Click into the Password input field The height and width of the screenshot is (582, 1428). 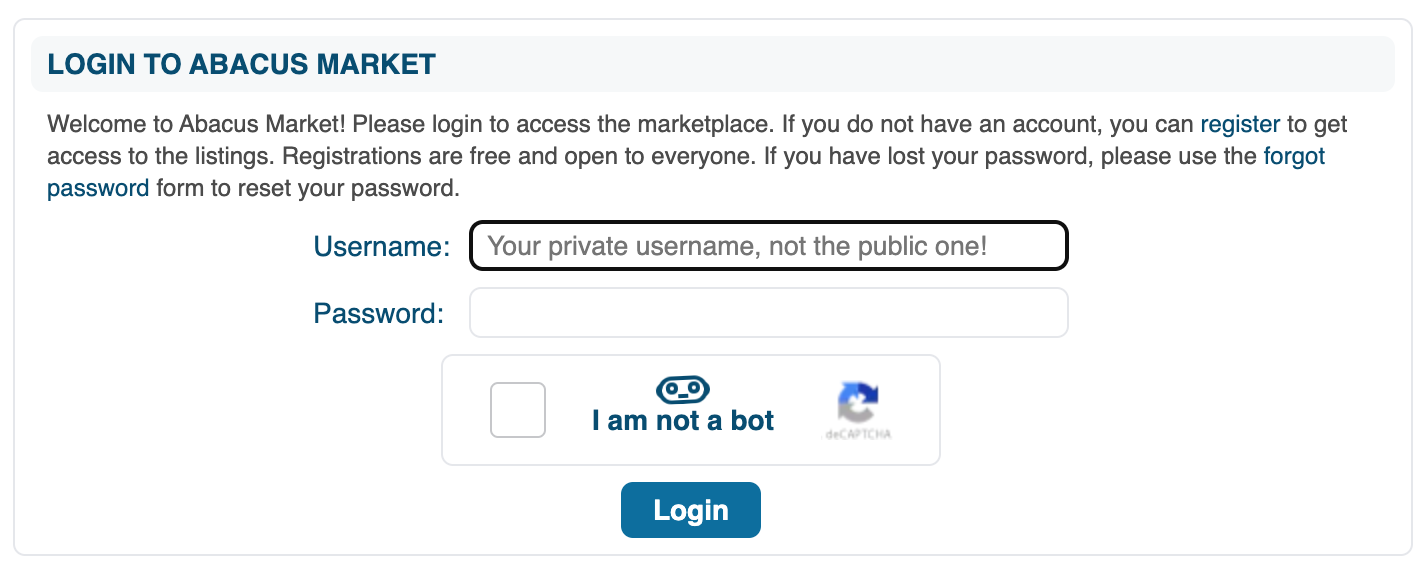pyautogui.click(x=768, y=313)
